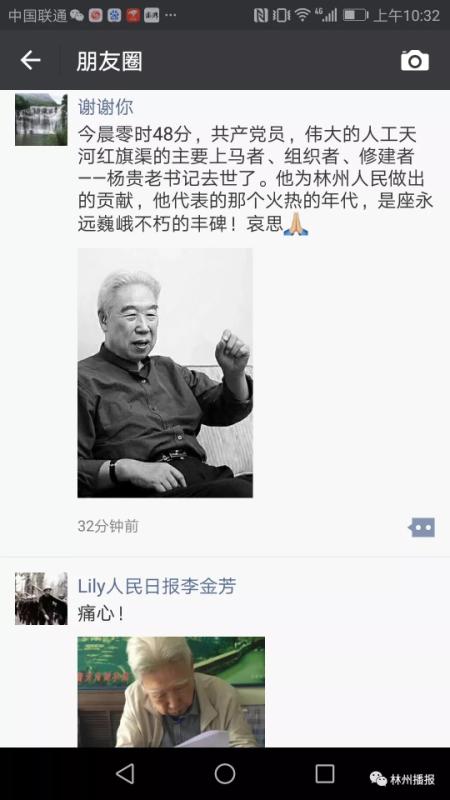Tap the battery indicator in status bar
The width and height of the screenshot is (450, 800).
coord(355,15)
